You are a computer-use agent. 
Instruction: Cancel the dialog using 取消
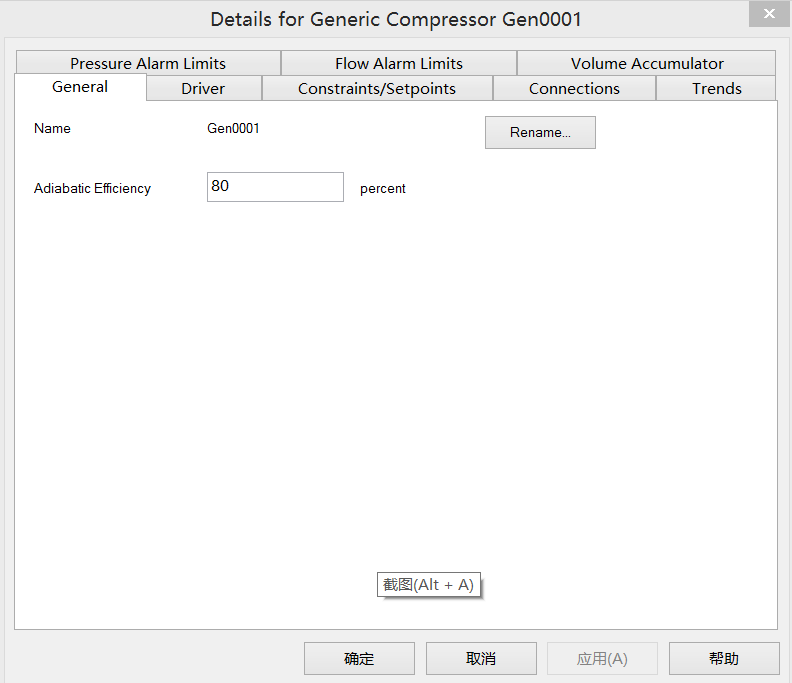coord(481,658)
